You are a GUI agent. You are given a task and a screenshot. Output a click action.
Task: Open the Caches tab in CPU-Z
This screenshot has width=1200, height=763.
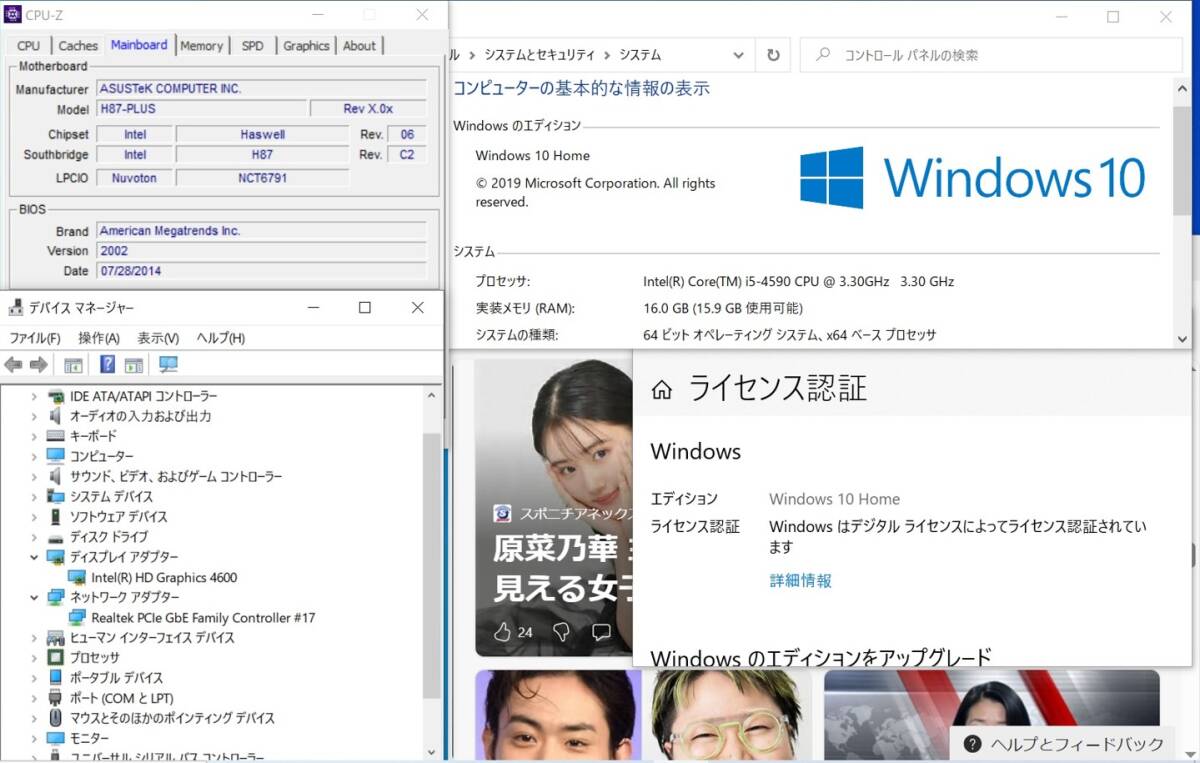78,45
